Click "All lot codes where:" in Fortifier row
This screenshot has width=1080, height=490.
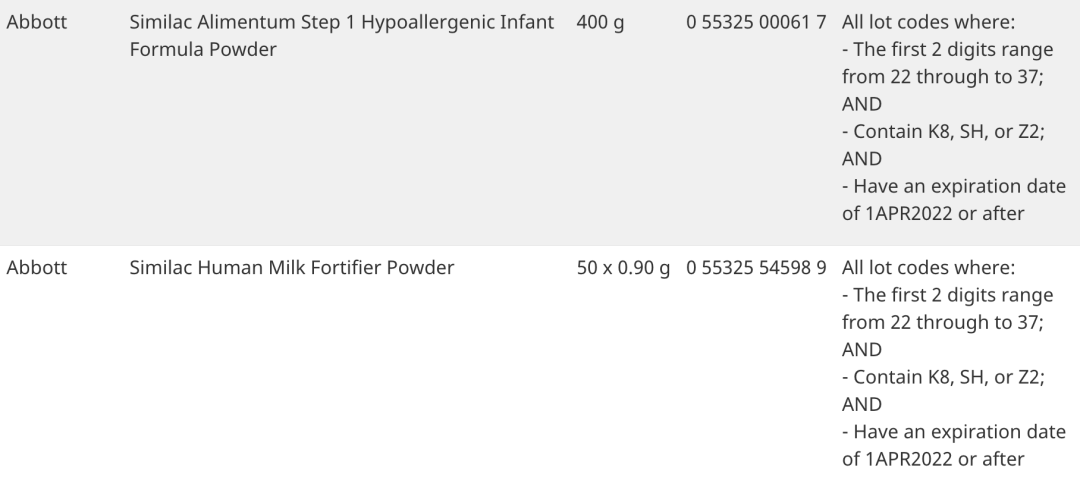(x=929, y=268)
